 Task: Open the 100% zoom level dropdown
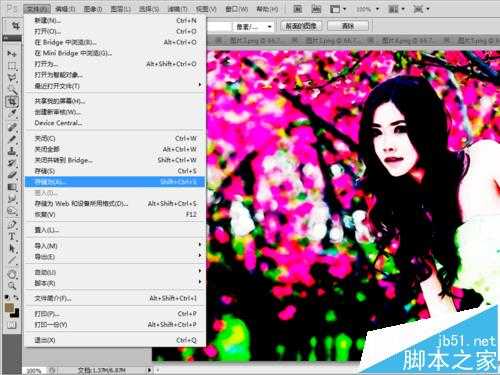[x=367, y=9]
